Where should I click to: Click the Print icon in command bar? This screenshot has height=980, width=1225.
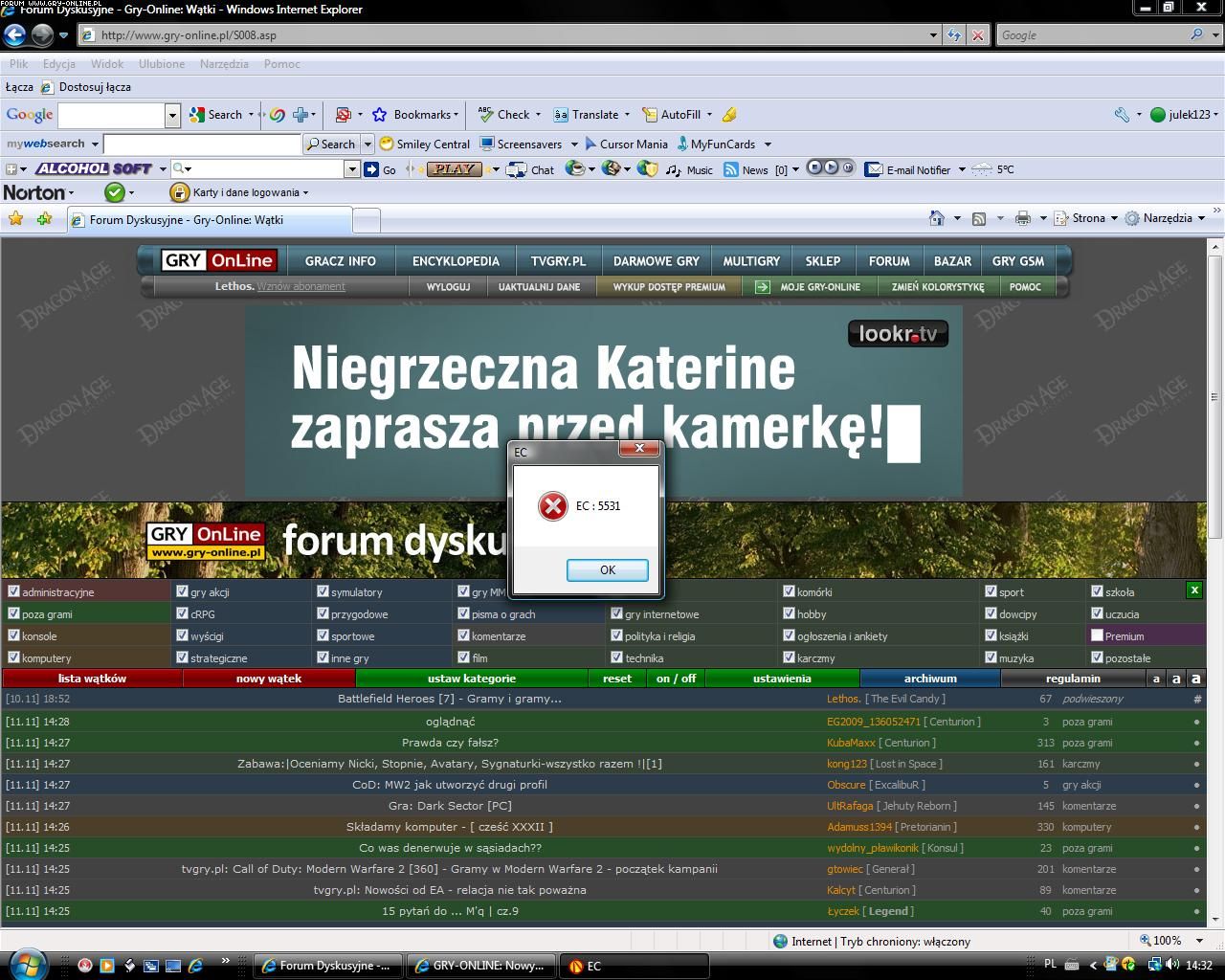point(1022,218)
